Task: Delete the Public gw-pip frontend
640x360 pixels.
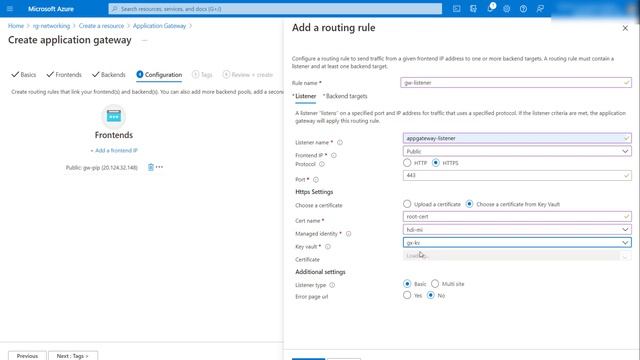Action: tap(151, 167)
